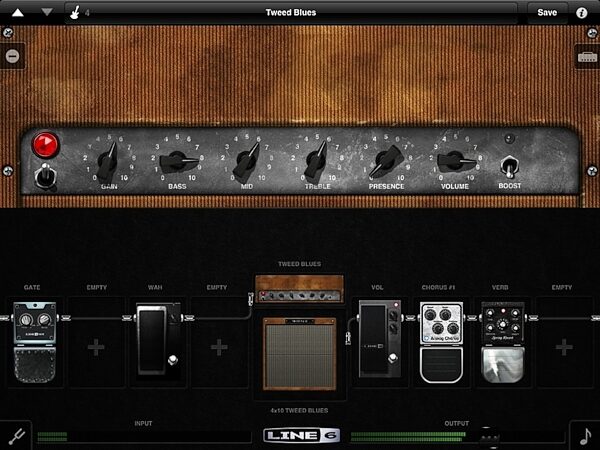The height and width of the screenshot is (450, 600).
Task: Click the VERB label
Action: click(500, 287)
